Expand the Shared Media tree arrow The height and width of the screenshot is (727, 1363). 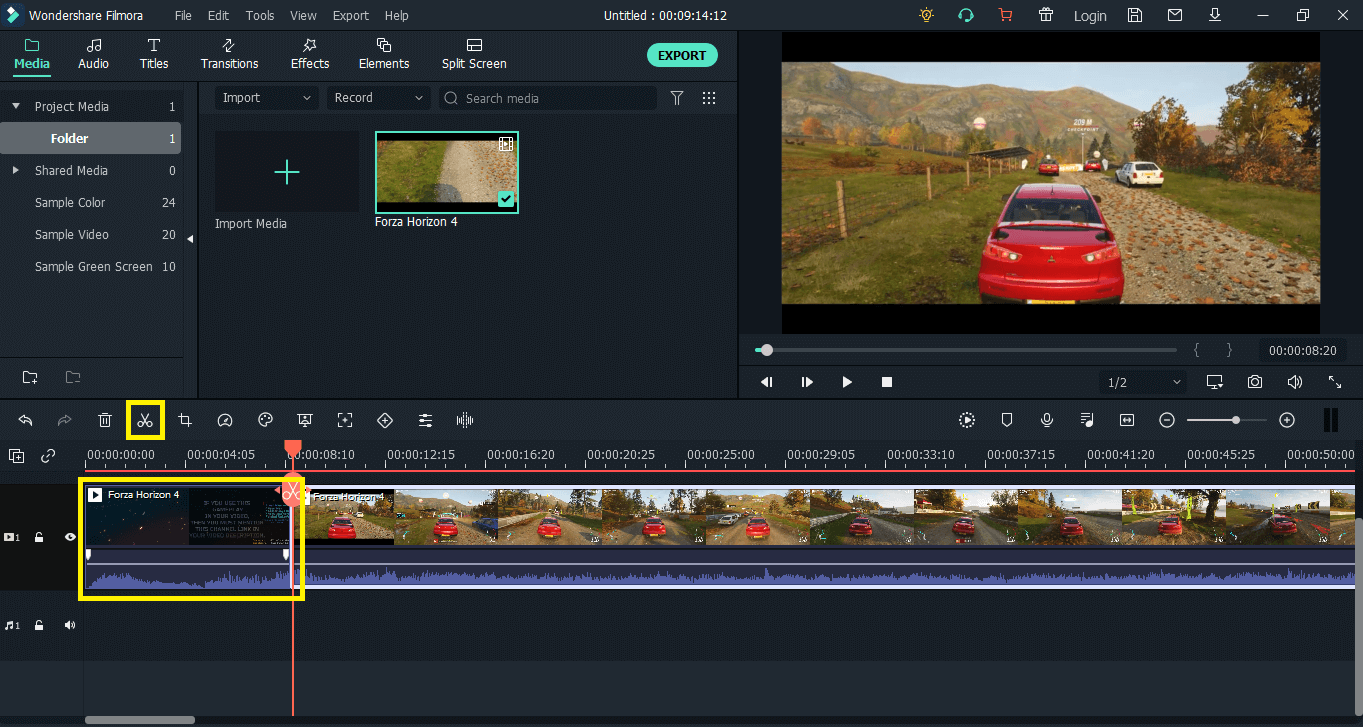coord(16,170)
